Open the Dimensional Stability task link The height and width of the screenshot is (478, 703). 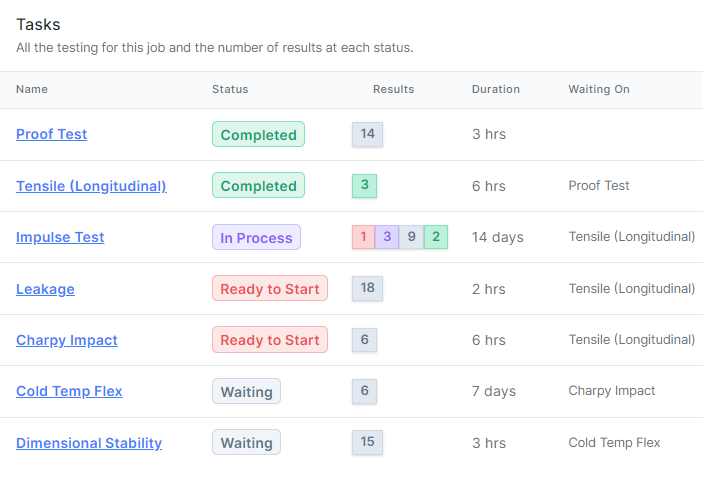pos(89,443)
